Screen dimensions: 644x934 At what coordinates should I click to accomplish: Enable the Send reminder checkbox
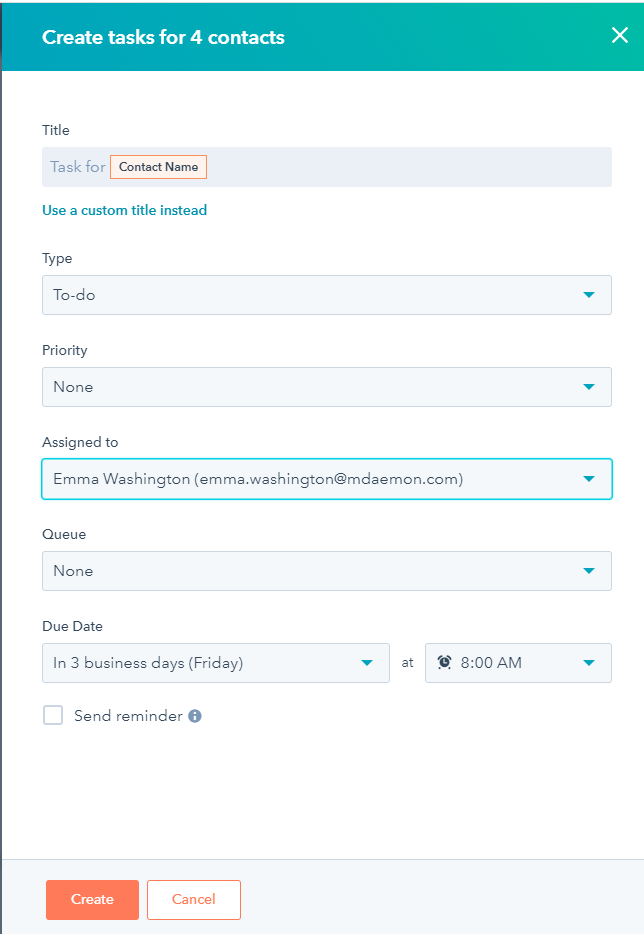click(53, 715)
